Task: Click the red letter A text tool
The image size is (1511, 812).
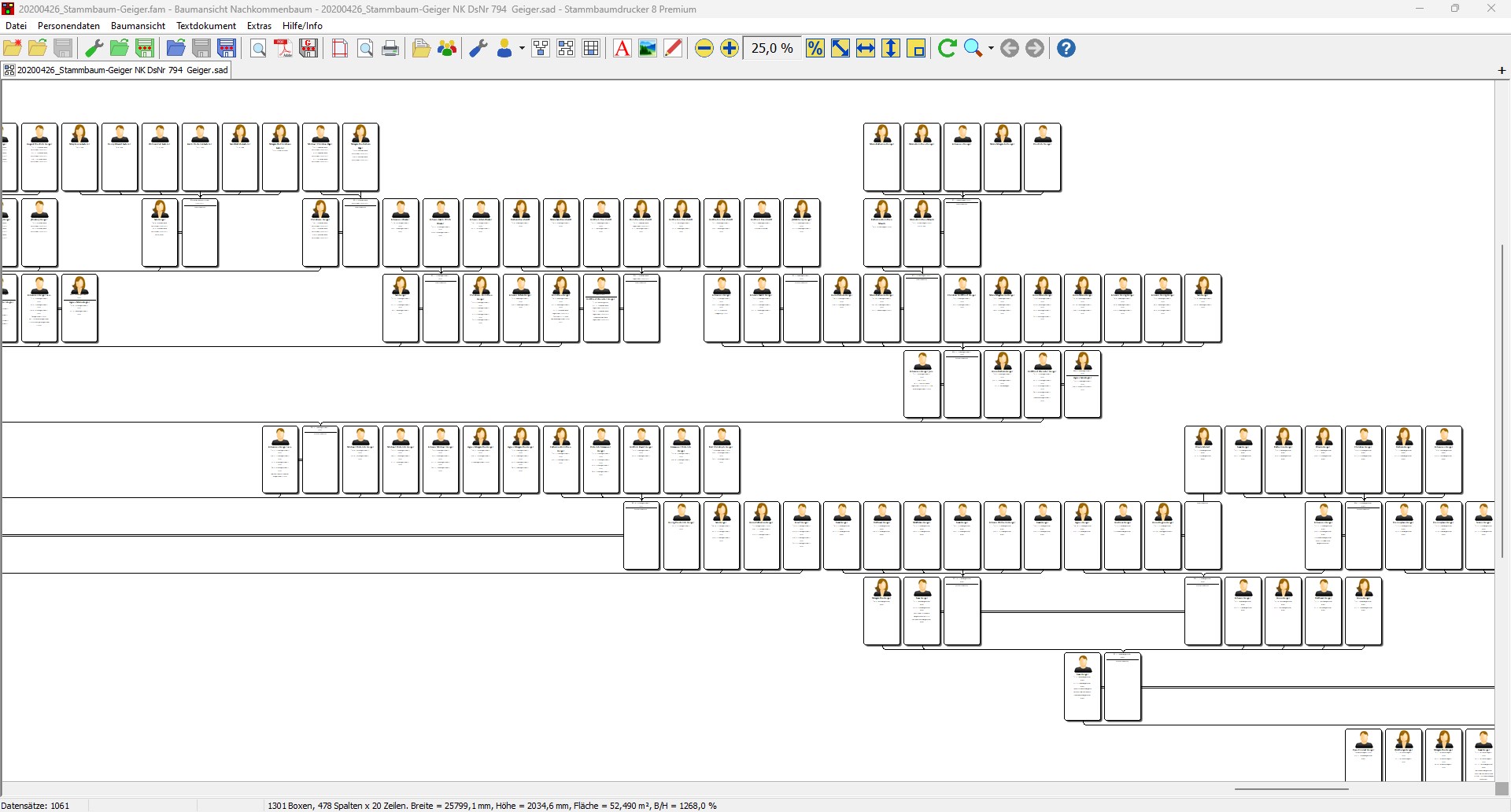Action: [x=622, y=49]
